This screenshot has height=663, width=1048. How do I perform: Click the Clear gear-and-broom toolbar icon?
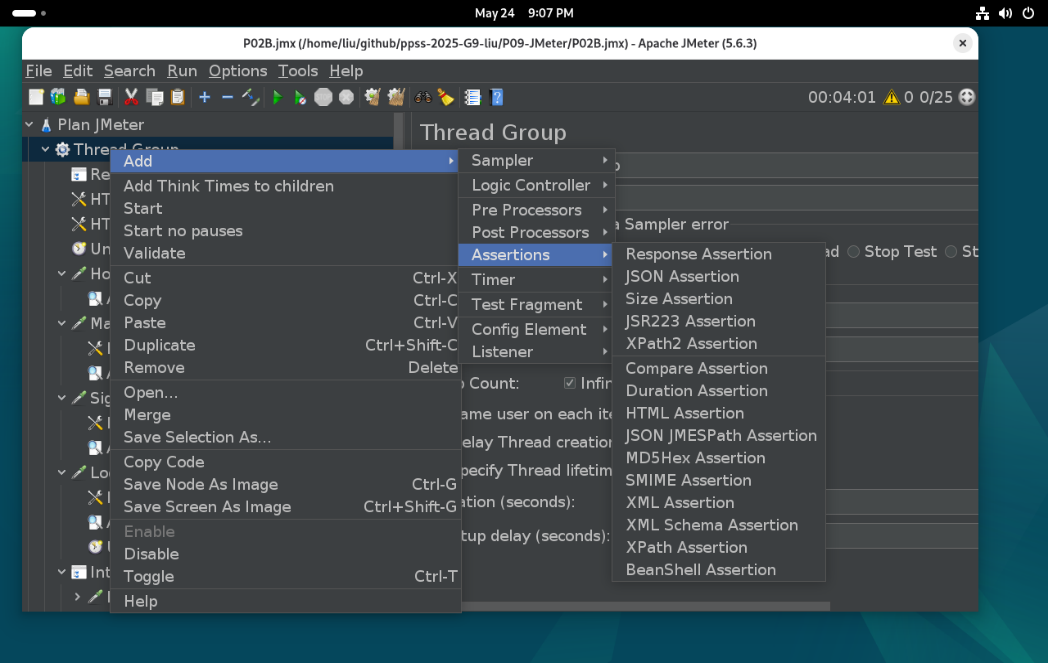click(x=372, y=98)
